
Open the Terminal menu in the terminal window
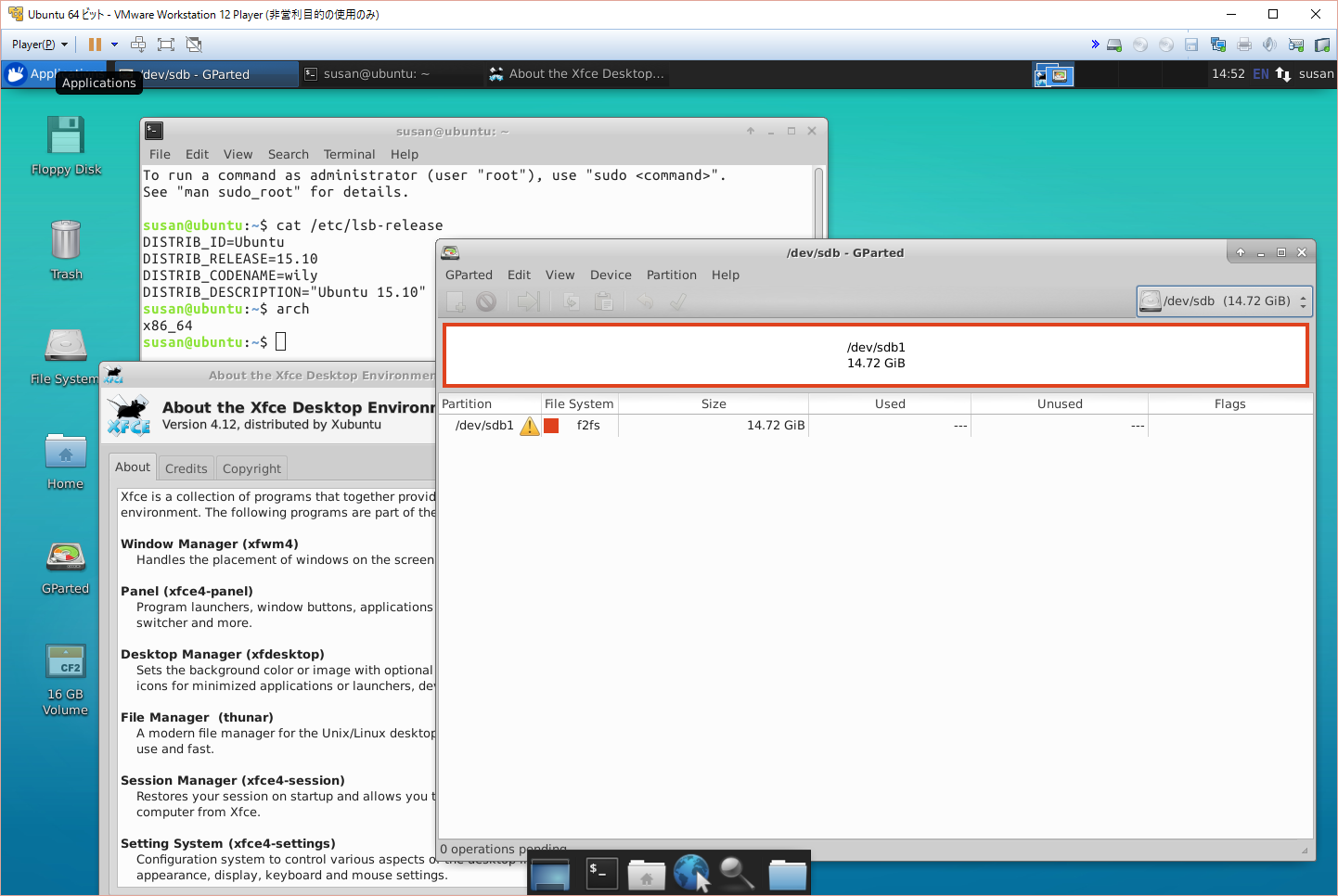click(349, 155)
